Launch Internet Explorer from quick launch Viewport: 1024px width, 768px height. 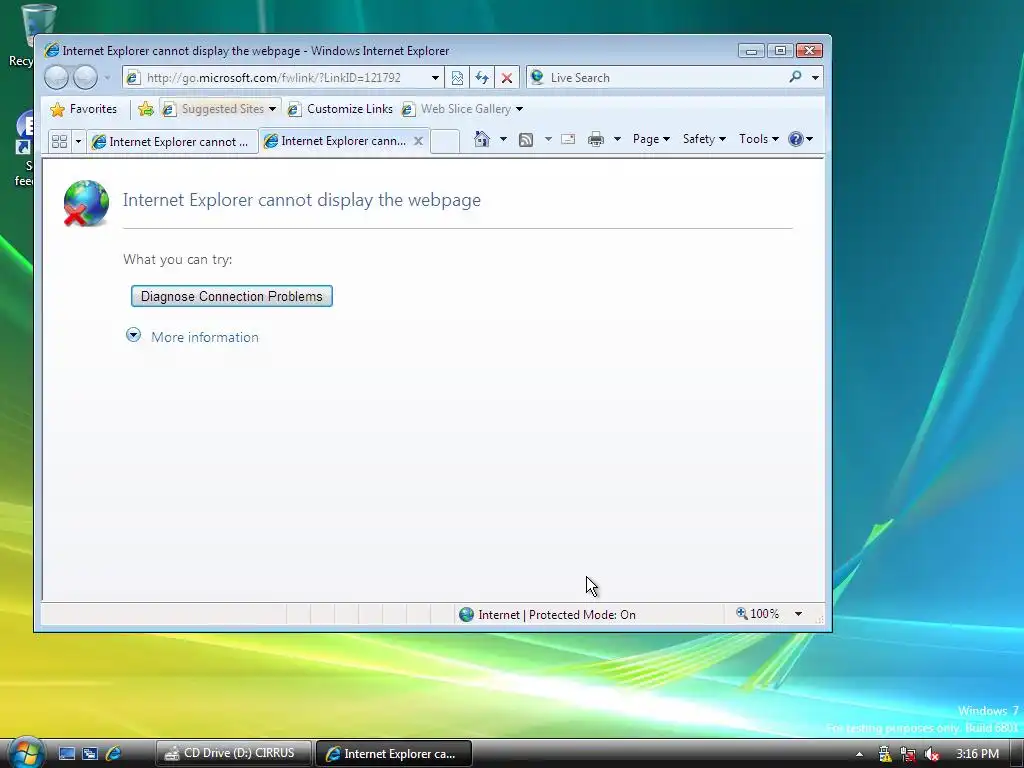(113, 754)
